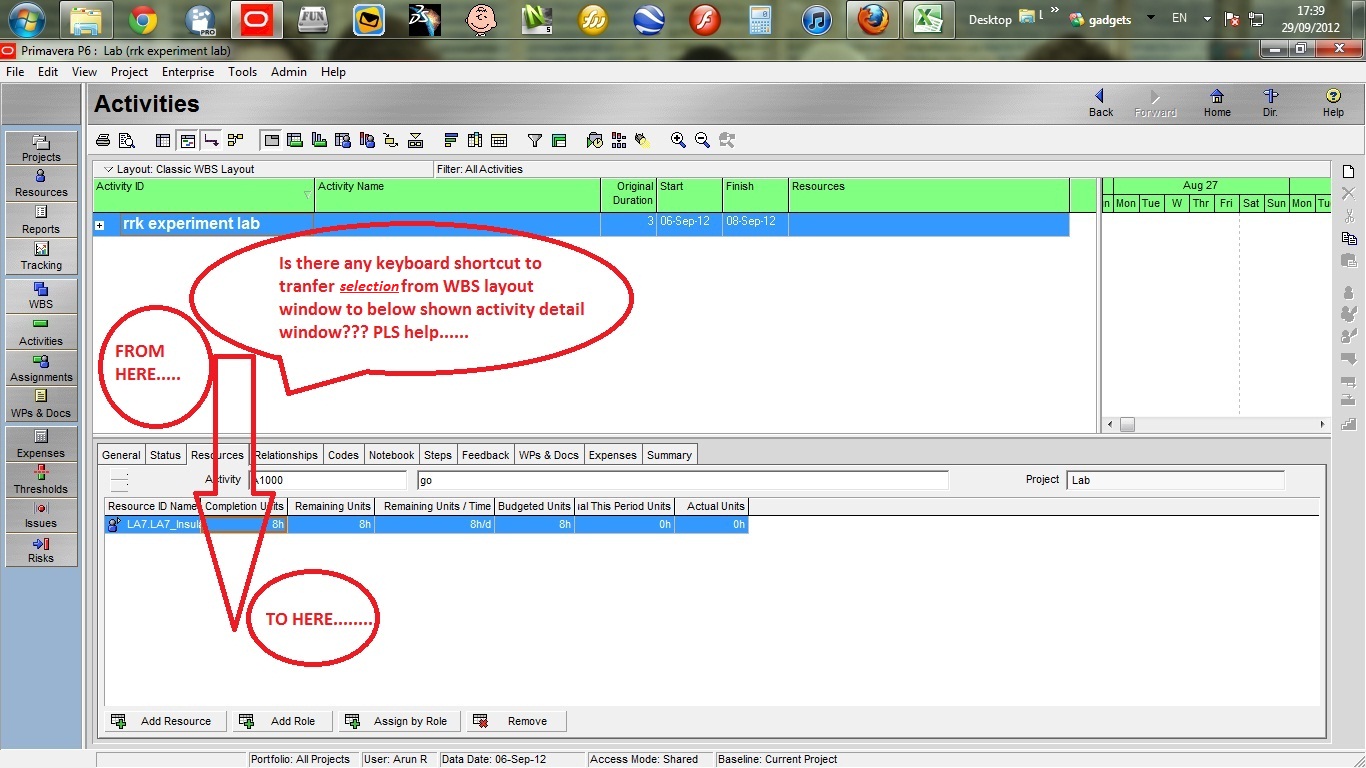Click the Assign by Role button
The height and width of the screenshot is (768, 1366).
click(399, 721)
